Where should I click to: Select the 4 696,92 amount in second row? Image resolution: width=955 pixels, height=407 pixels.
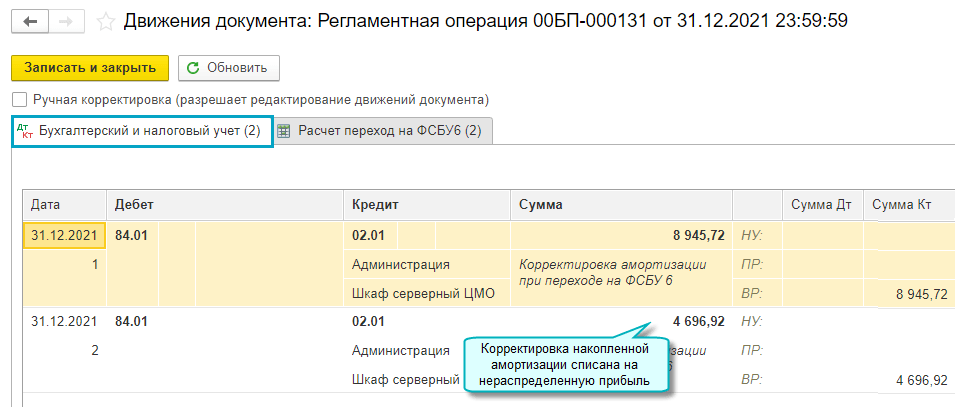tap(691, 322)
